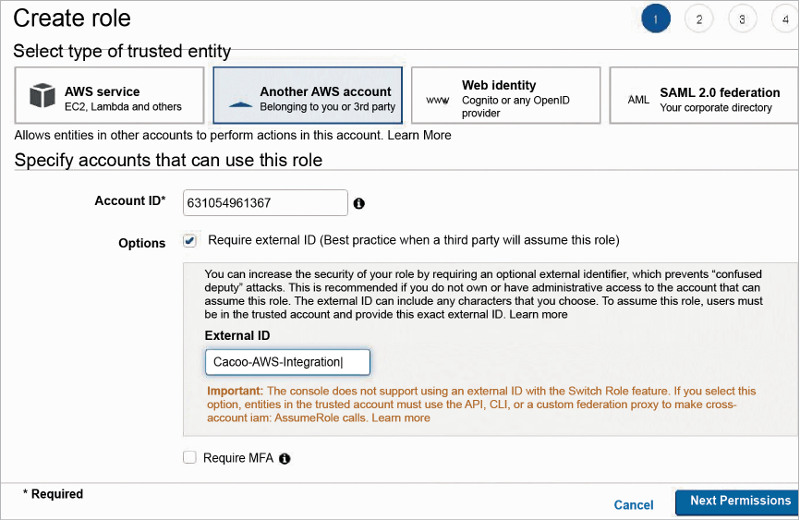This screenshot has height=520, width=800.
Task: Click the SAML 2.0 federation AML icon
Action: [638, 100]
